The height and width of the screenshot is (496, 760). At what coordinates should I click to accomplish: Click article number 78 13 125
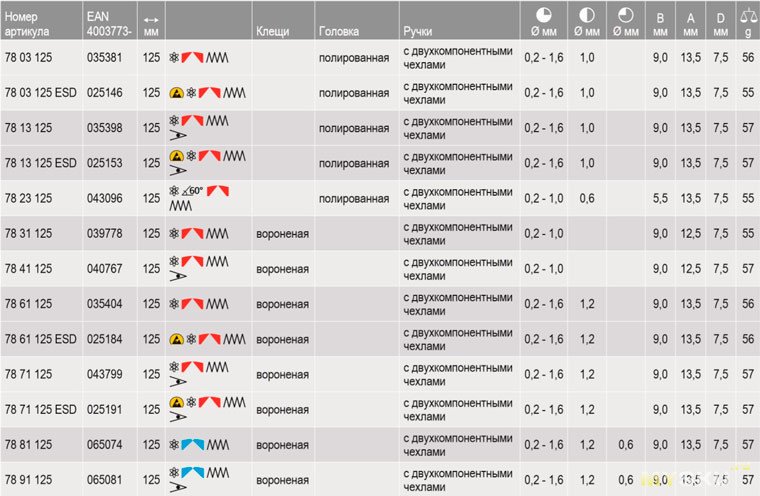(x=28, y=128)
